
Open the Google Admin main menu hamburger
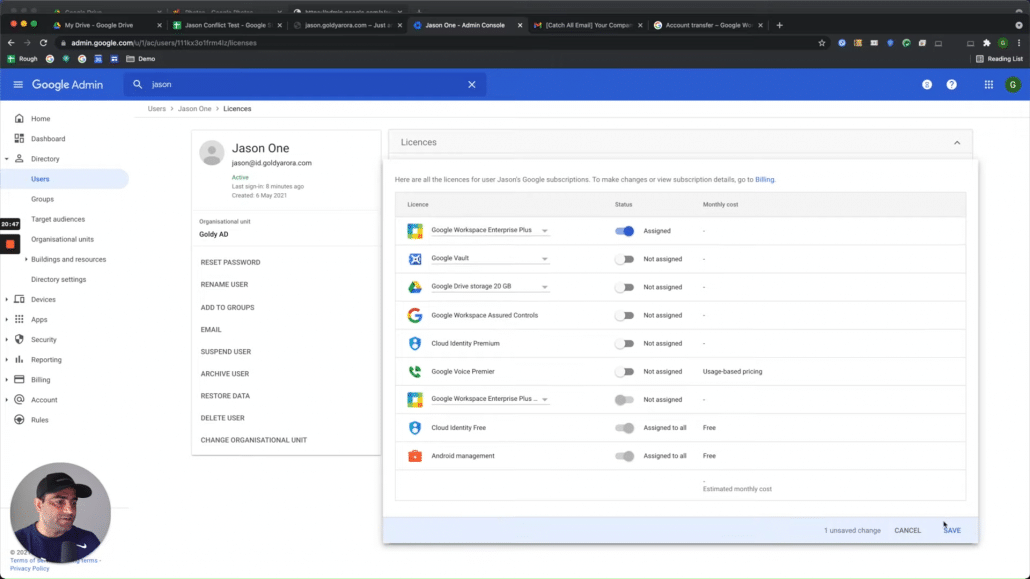(18, 84)
